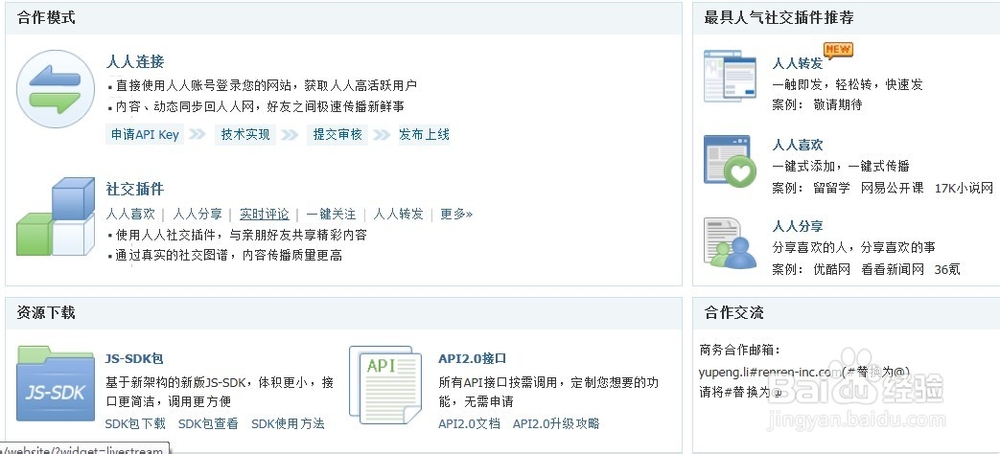The width and height of the screenshot is (1000, 454).
Task: Click the 一键式添加，一键式传播 description
Action: coord(841,166)
